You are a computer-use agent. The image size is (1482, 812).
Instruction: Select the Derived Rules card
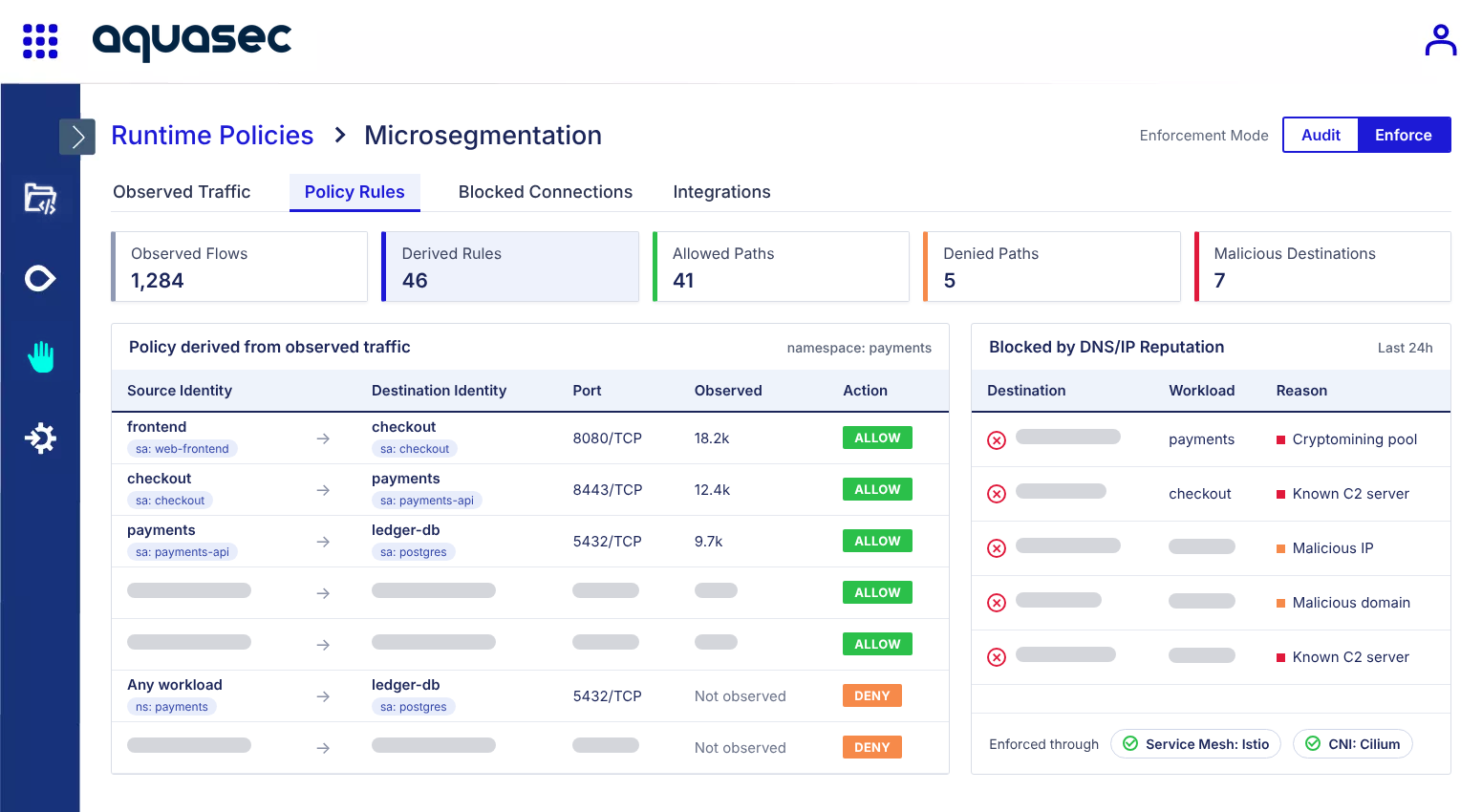[510, 267]
